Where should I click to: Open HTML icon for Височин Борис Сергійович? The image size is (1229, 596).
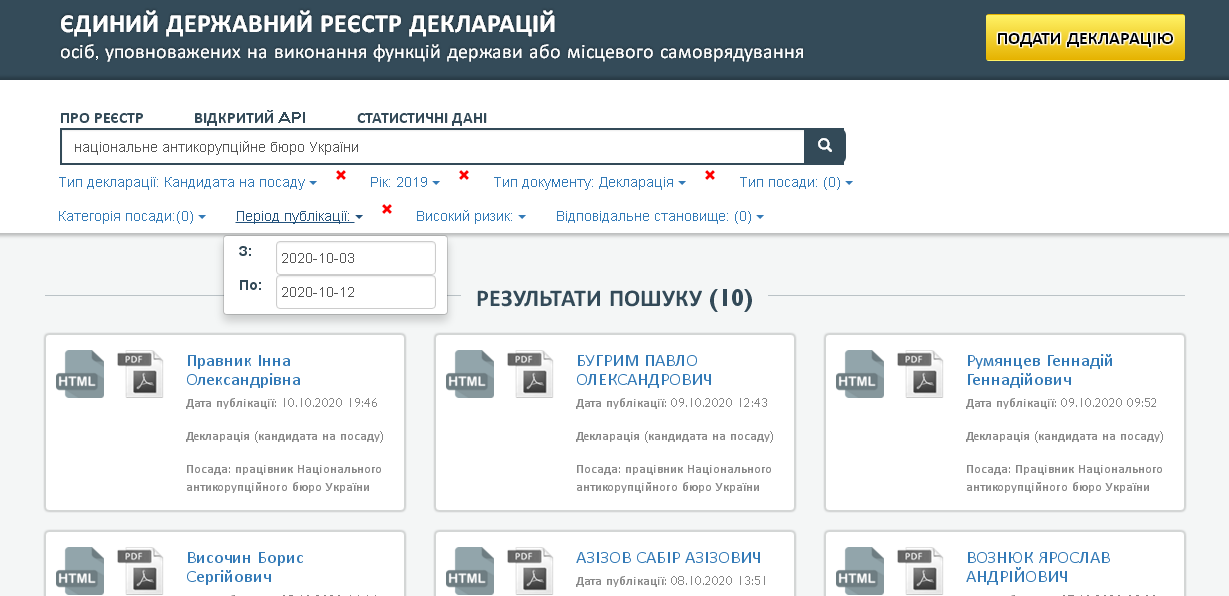tap(80, 571)
